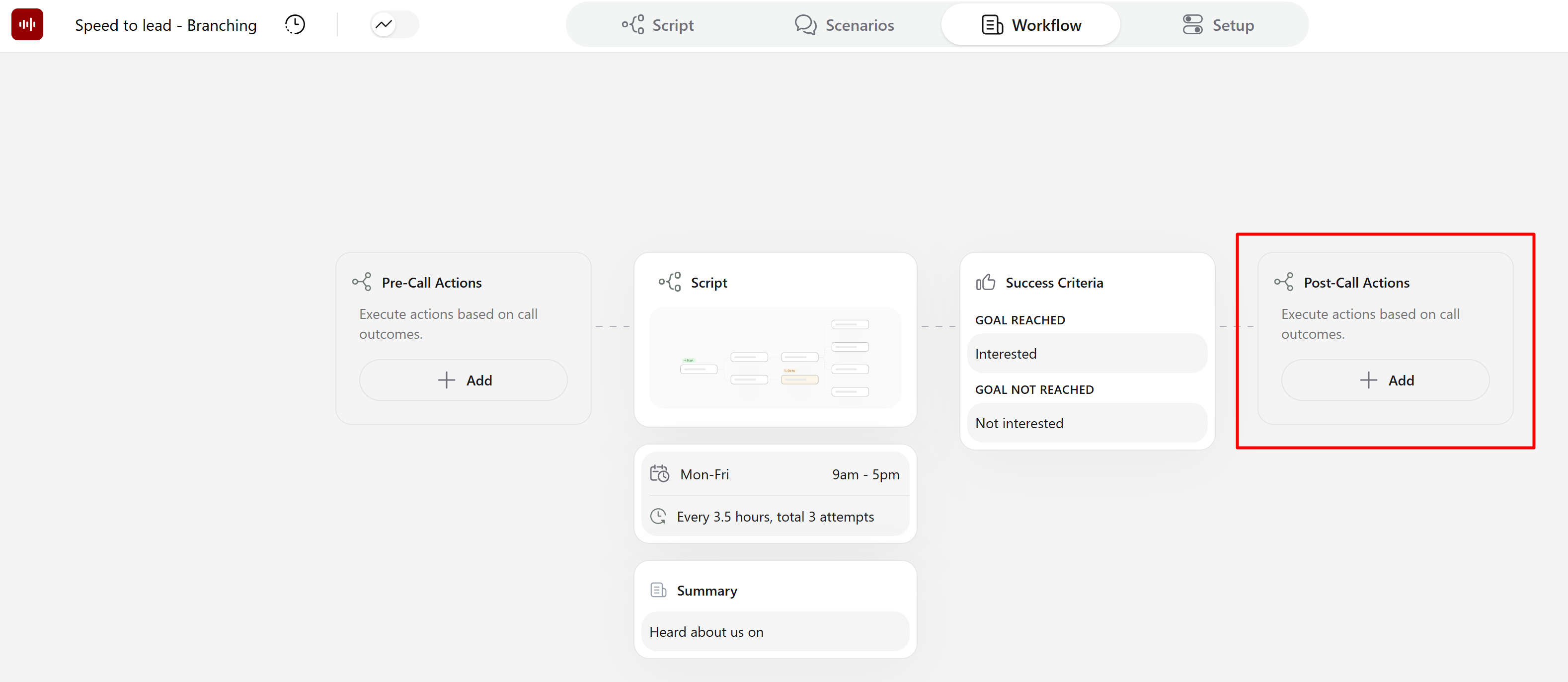Click the thumbs-up icon on Success Criteria card
This screenshot has height=682, width=1568.
click(x=986, y=282)
